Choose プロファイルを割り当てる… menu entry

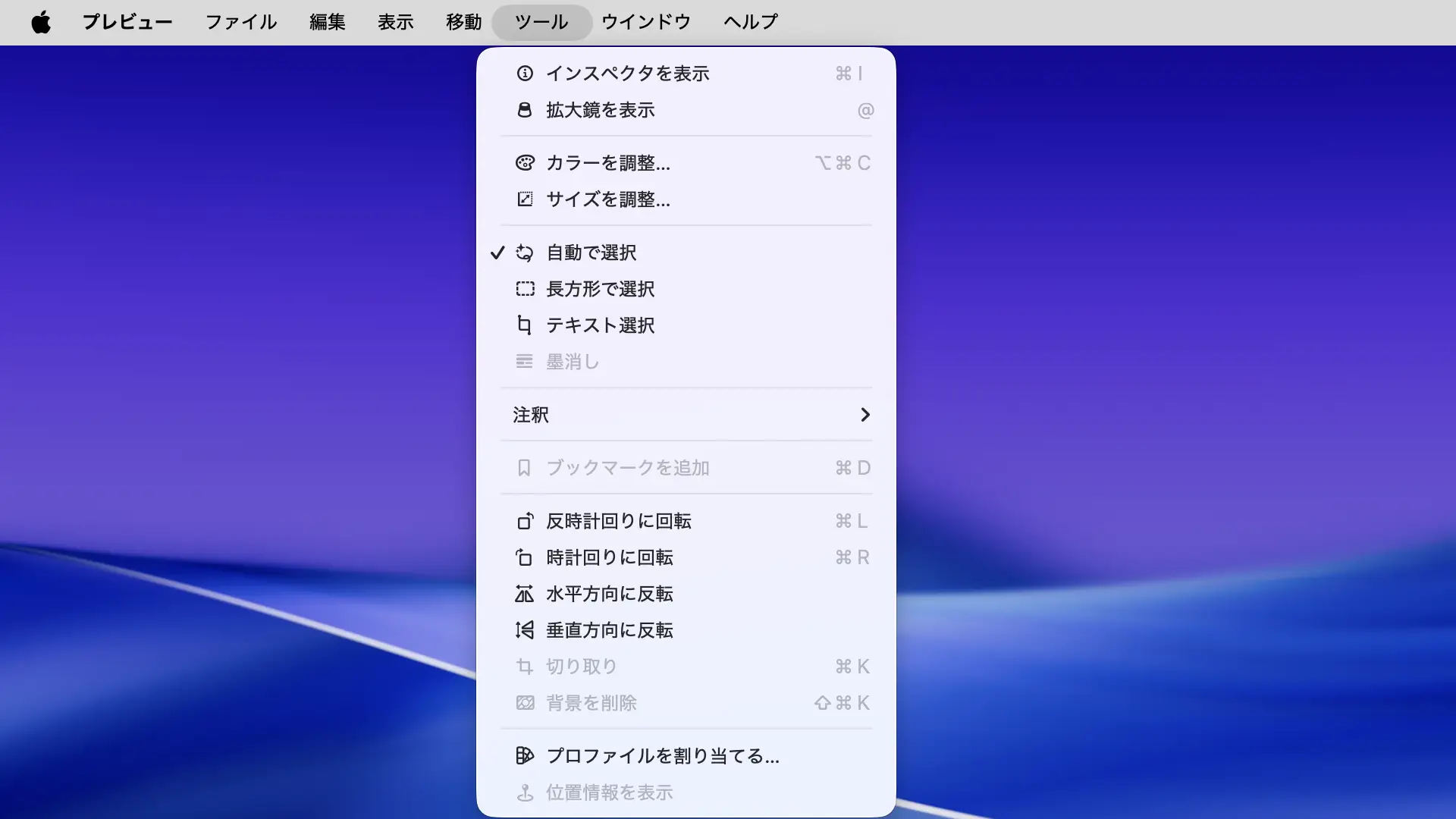(x=663, y=756)
